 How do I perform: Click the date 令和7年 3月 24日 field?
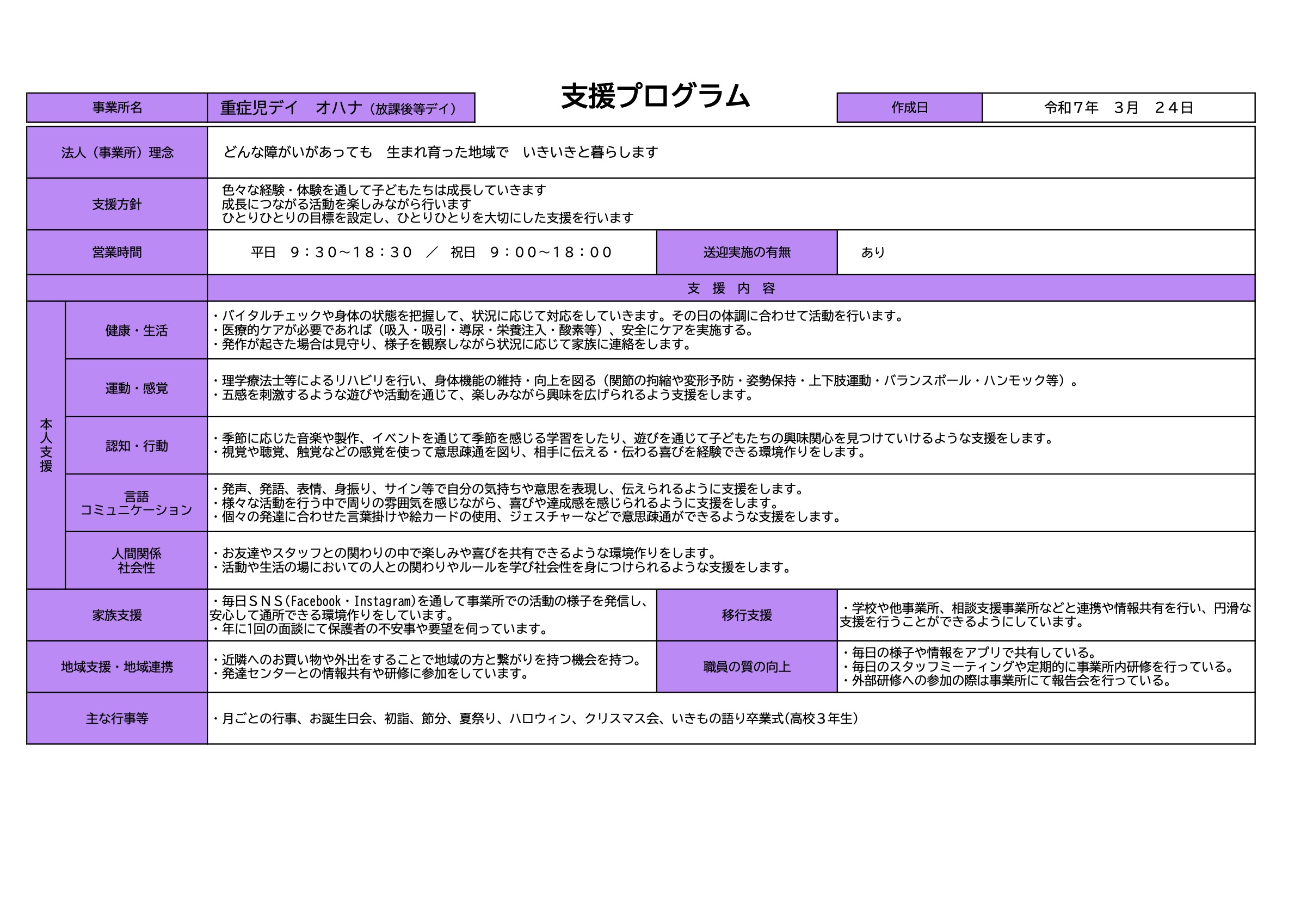(1118, 108)
